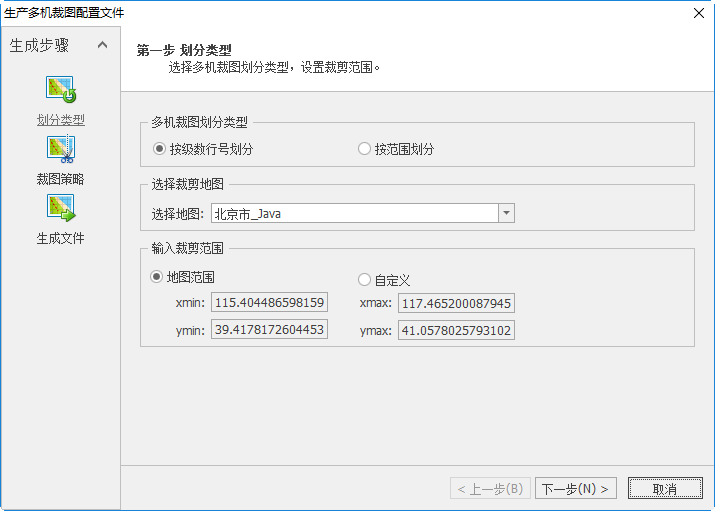The width and height of the screenshot is (715, 511).
Task: Click the 北京市_Java map combo box
Action: click(x=354, y=213)
